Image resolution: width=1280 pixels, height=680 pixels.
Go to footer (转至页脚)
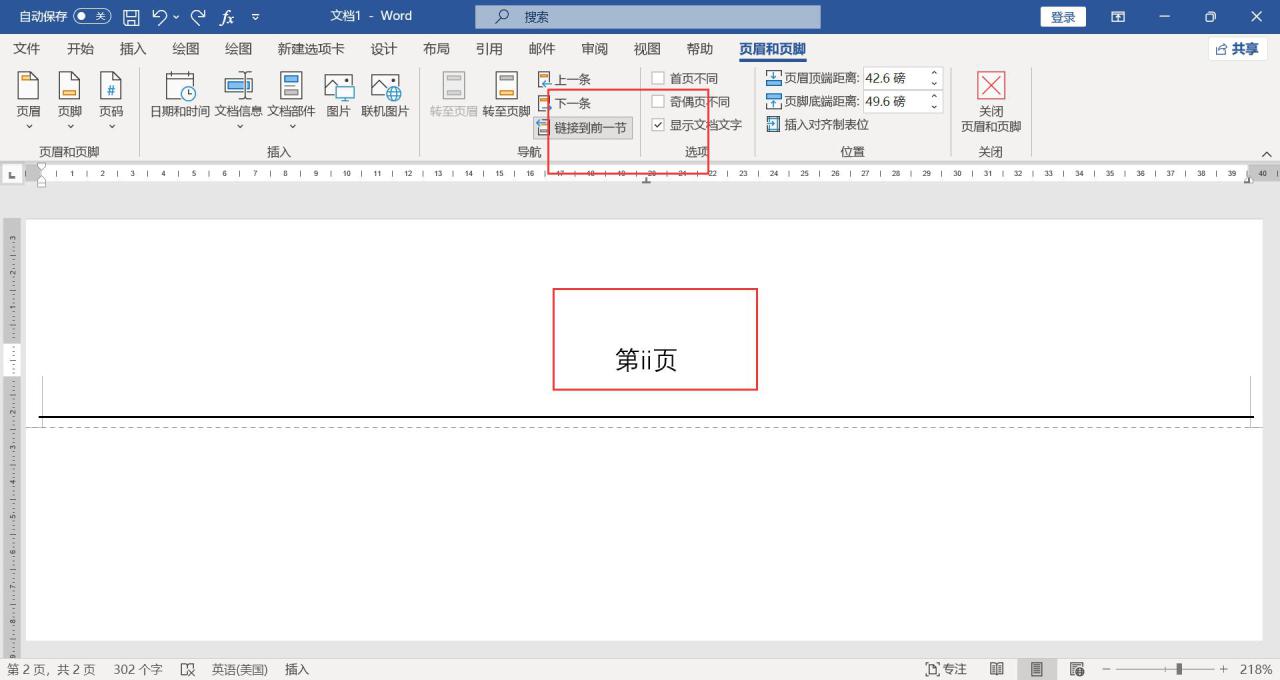coord(506,97)
